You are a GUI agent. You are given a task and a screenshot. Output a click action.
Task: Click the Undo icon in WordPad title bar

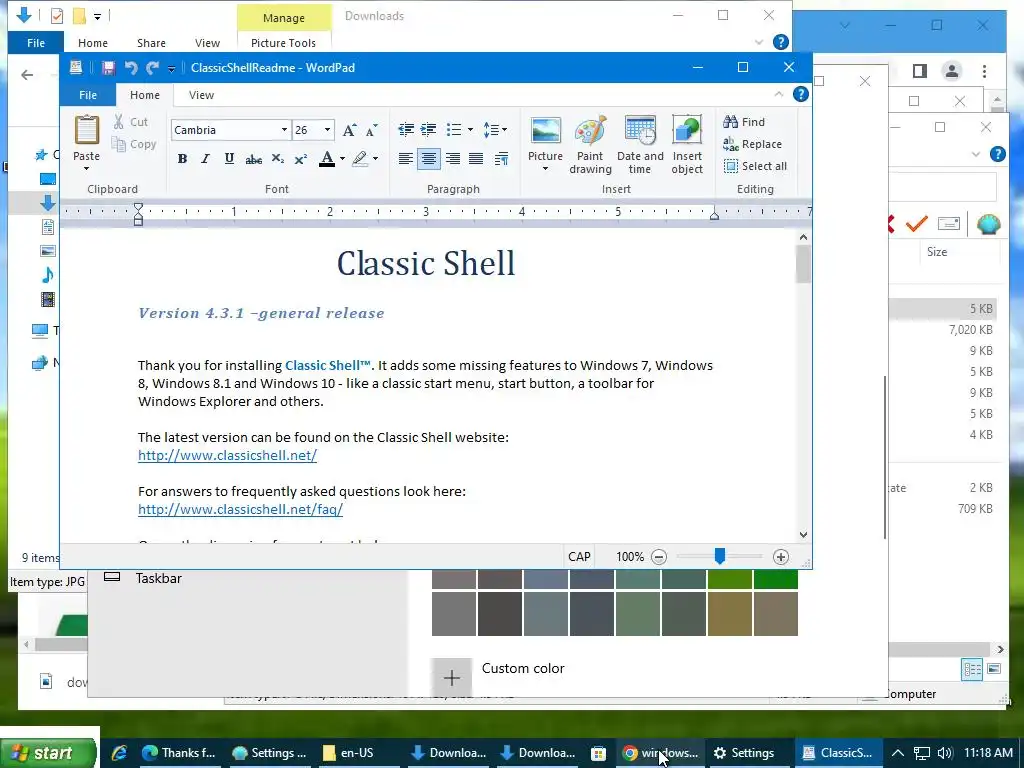click(131, 68)
